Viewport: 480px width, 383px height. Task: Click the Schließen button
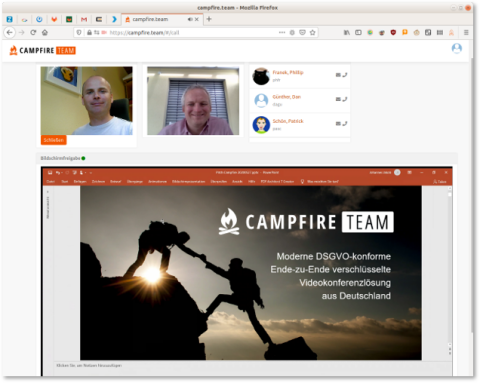53,140
